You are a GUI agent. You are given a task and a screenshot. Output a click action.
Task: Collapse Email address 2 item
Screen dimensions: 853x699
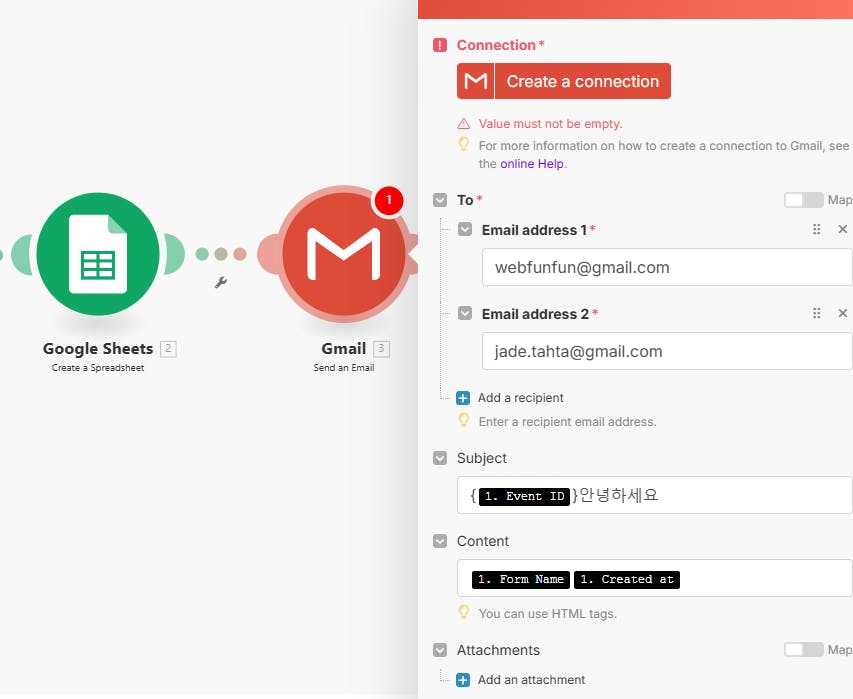point(465,313)
